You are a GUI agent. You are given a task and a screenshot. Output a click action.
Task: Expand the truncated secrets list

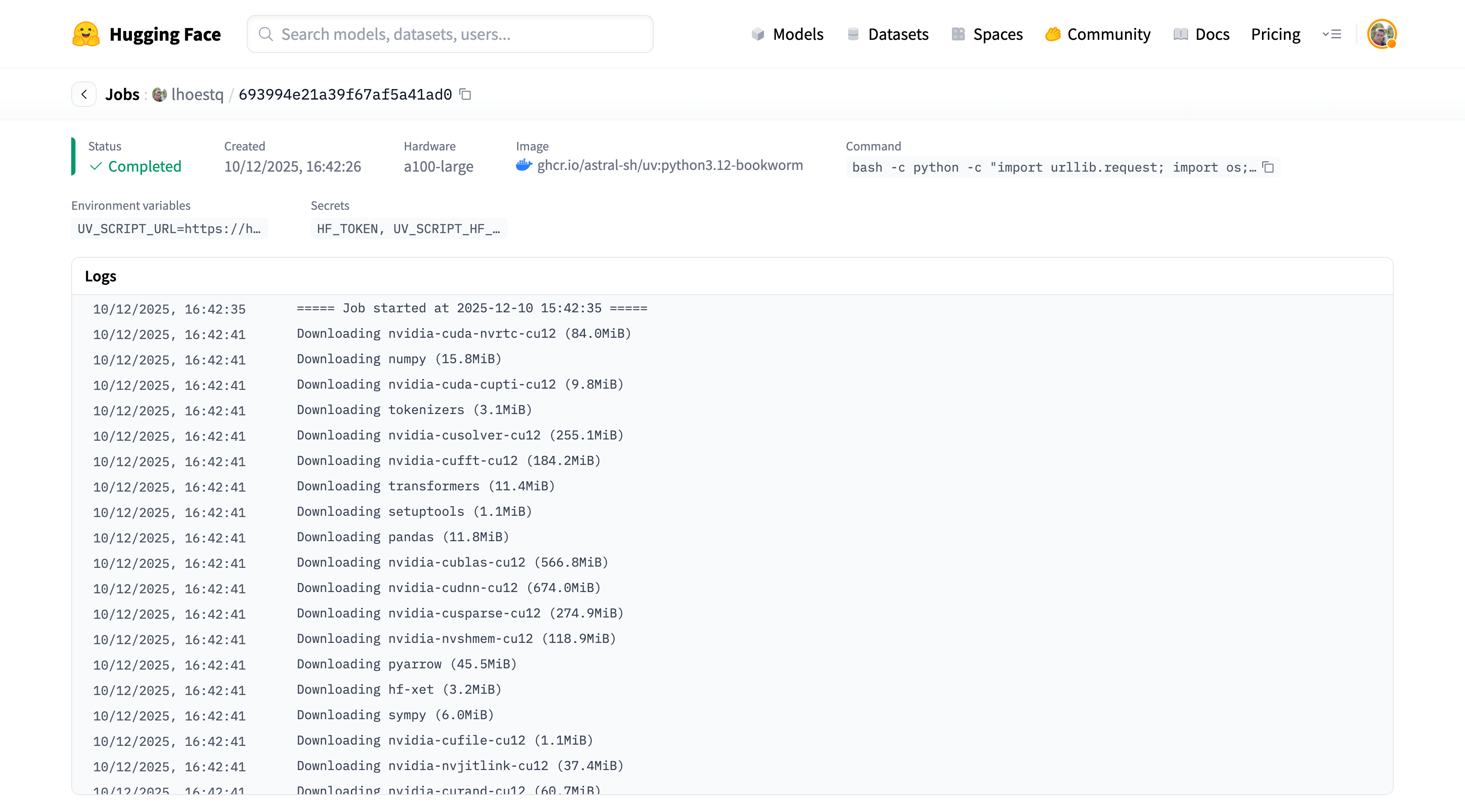408,228
